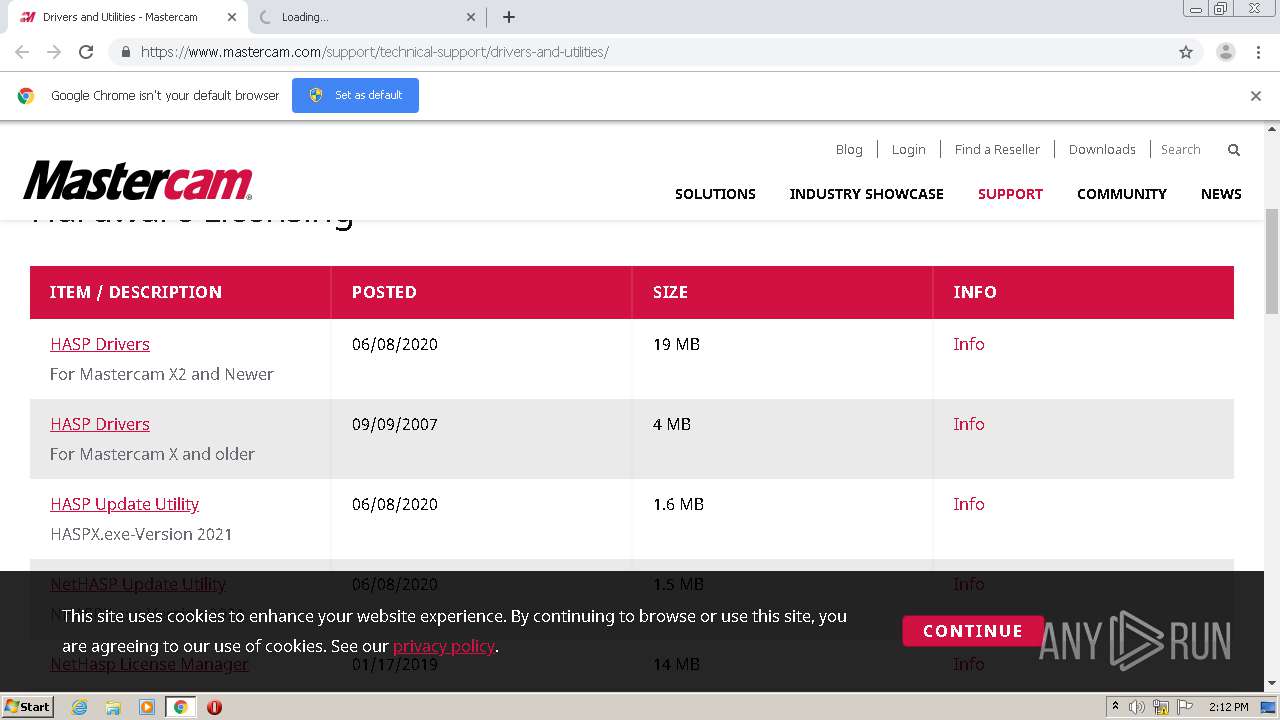Open the Chrome three-dot menu
Image resolution: width=1280 pixels, height=720 pixels.
coord(1258,52)
